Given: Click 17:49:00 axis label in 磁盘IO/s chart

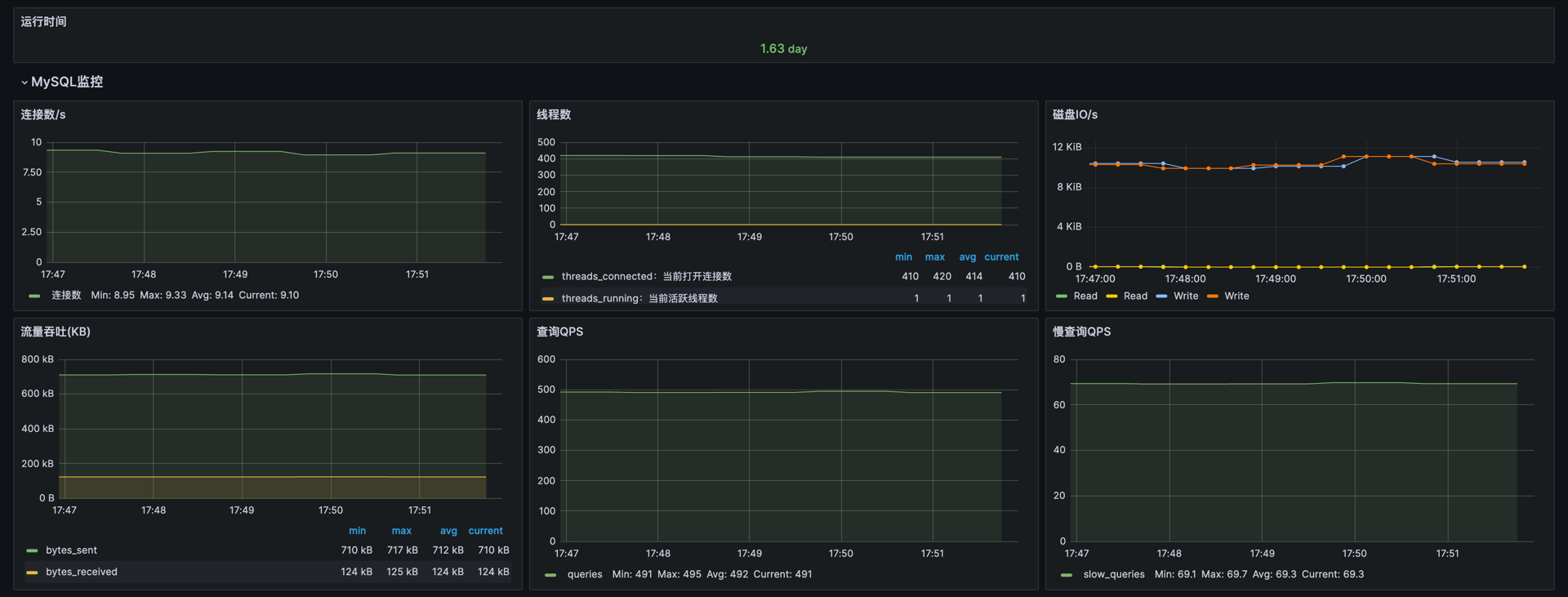Looking at the screenshot, I should 1276,279.
